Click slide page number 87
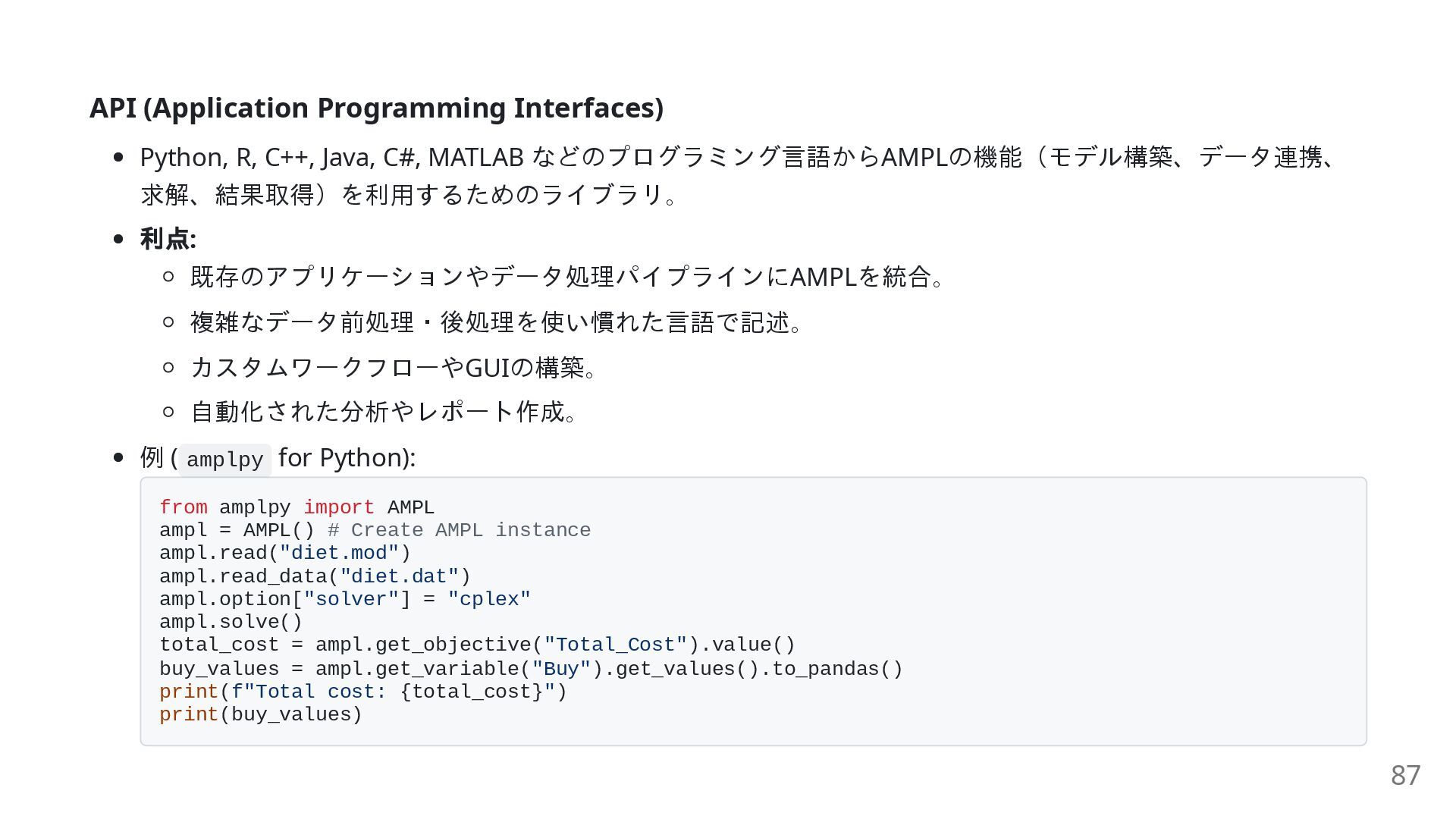This screenshot has width=1456, height=819. [x=1405, y=775]
